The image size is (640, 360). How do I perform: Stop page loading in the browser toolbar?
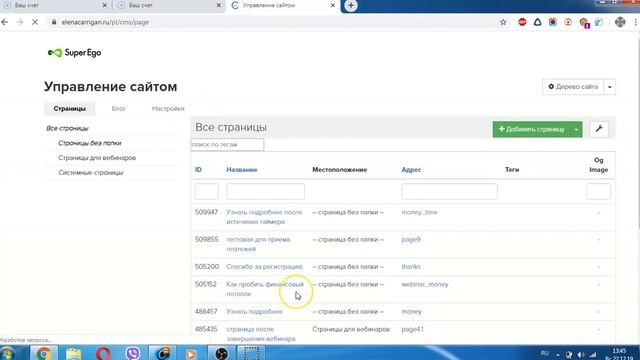[x=35, y=22]
